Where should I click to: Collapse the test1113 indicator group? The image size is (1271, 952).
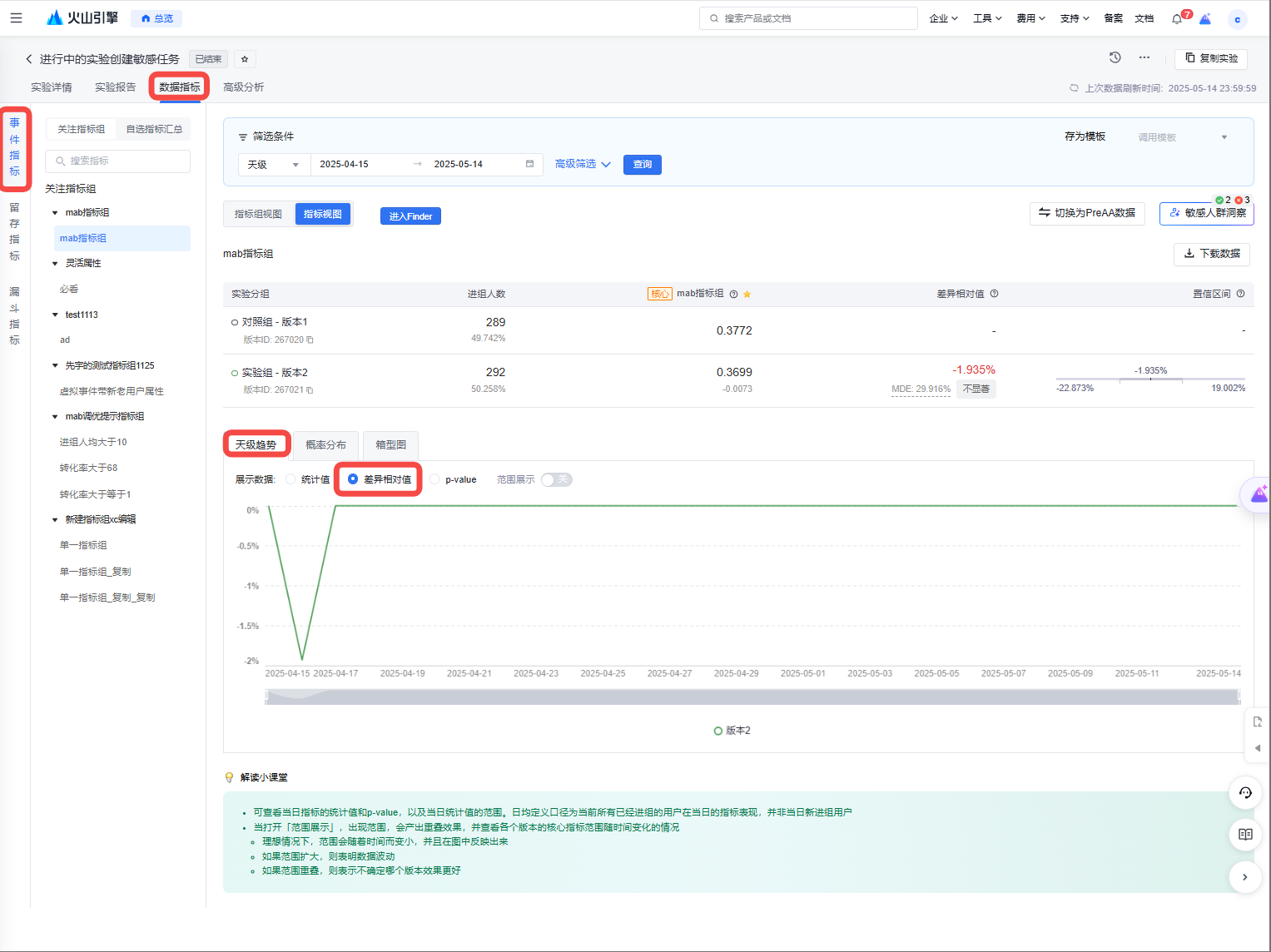(55, 315)
